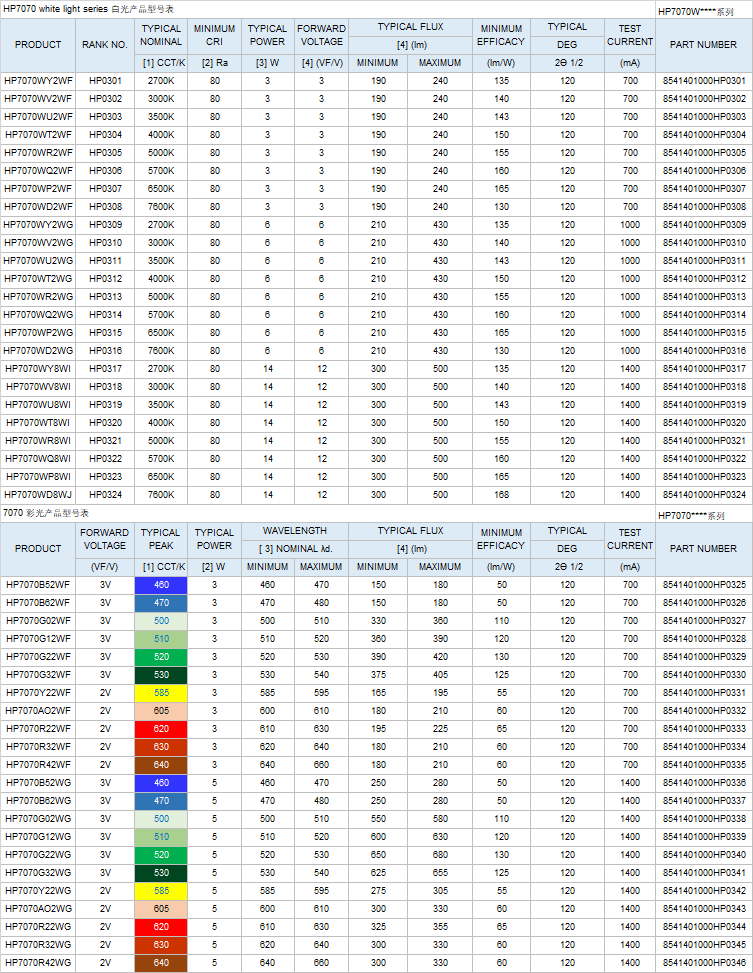Click the WAVELENGTH column header
This screenshot has height=973, width=753.
(x=295, y=531)
